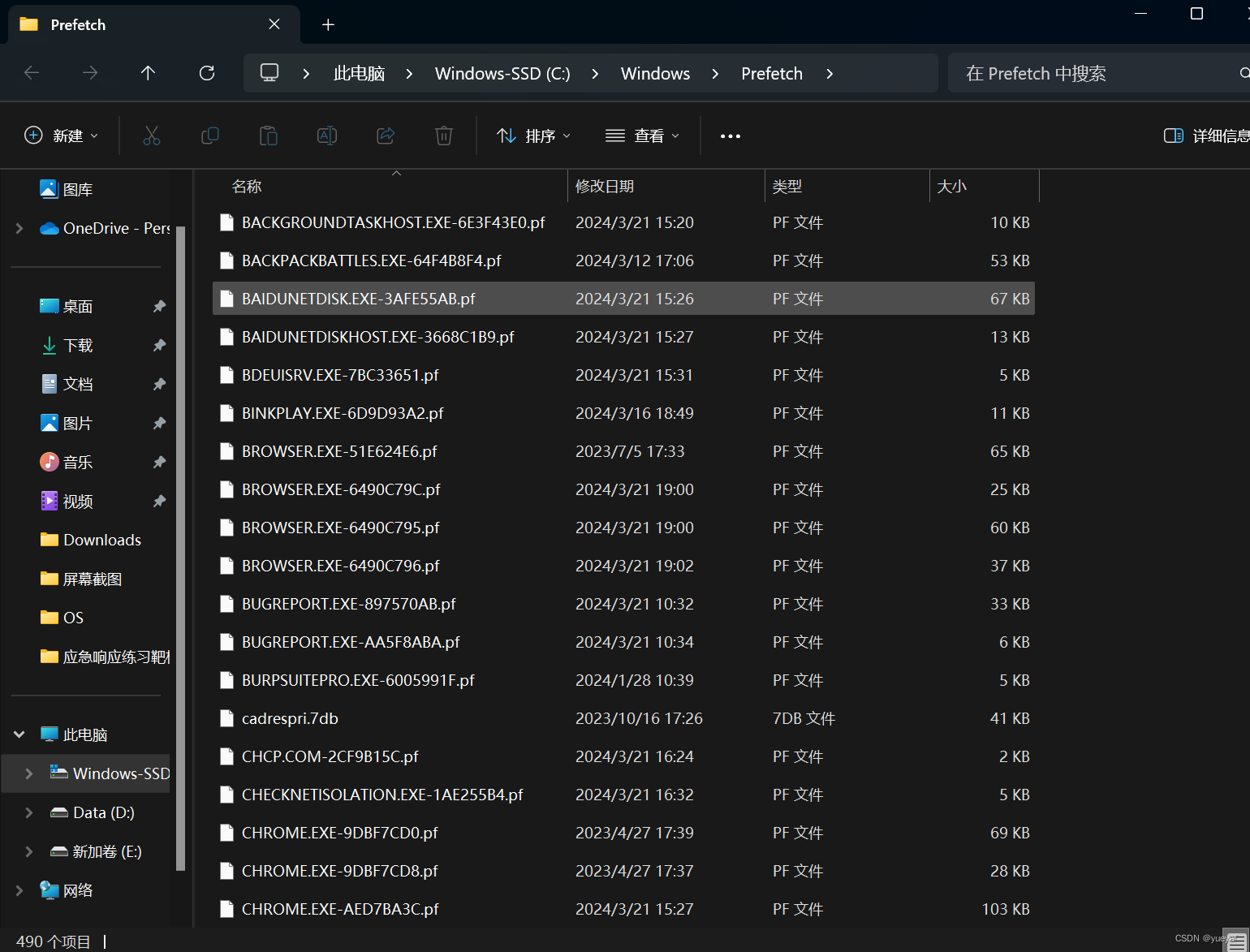
Task: Click chevron after Prefetch in address bar
Action: point(830,73)
